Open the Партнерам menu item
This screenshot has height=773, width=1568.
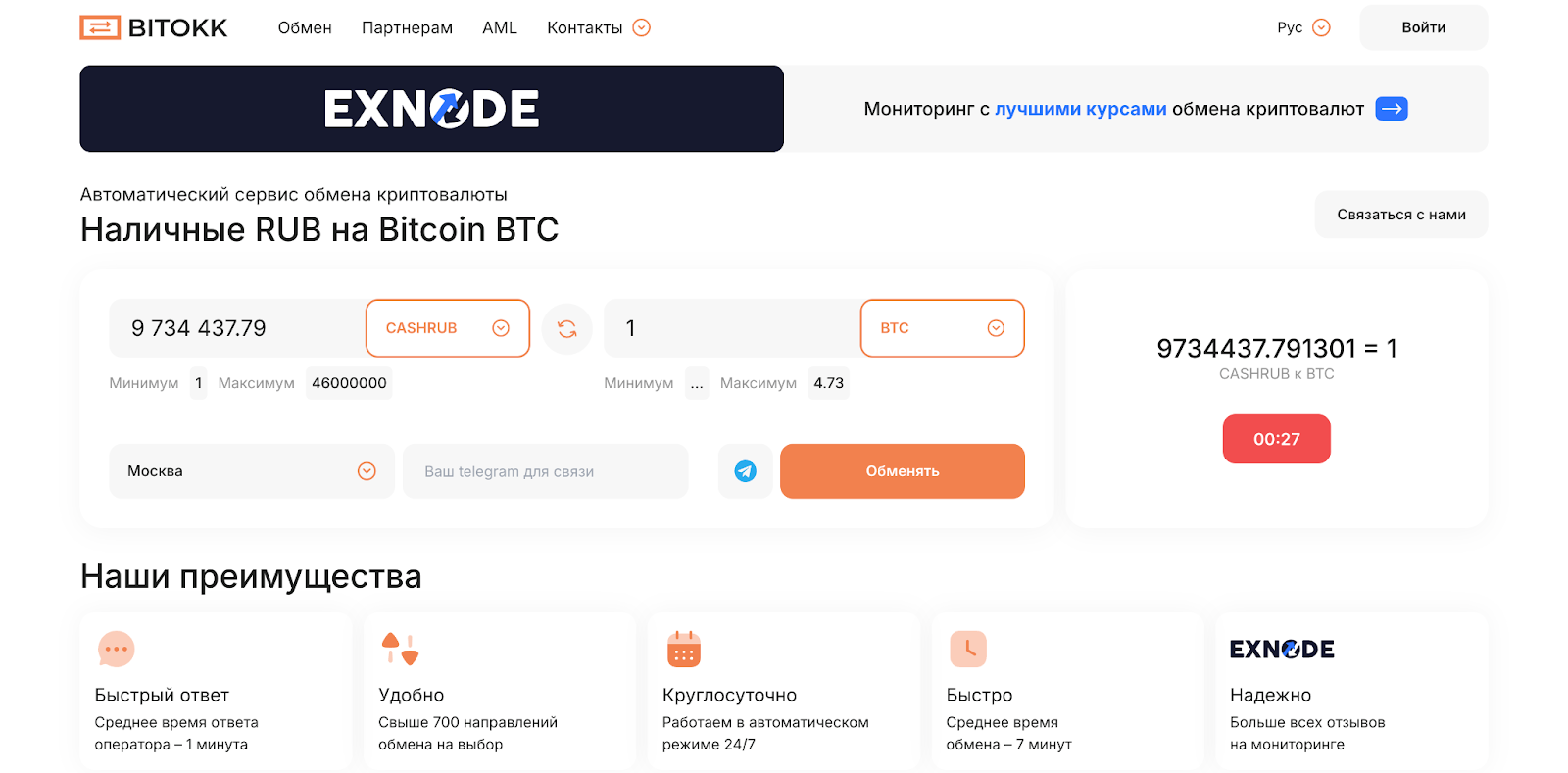407,27
